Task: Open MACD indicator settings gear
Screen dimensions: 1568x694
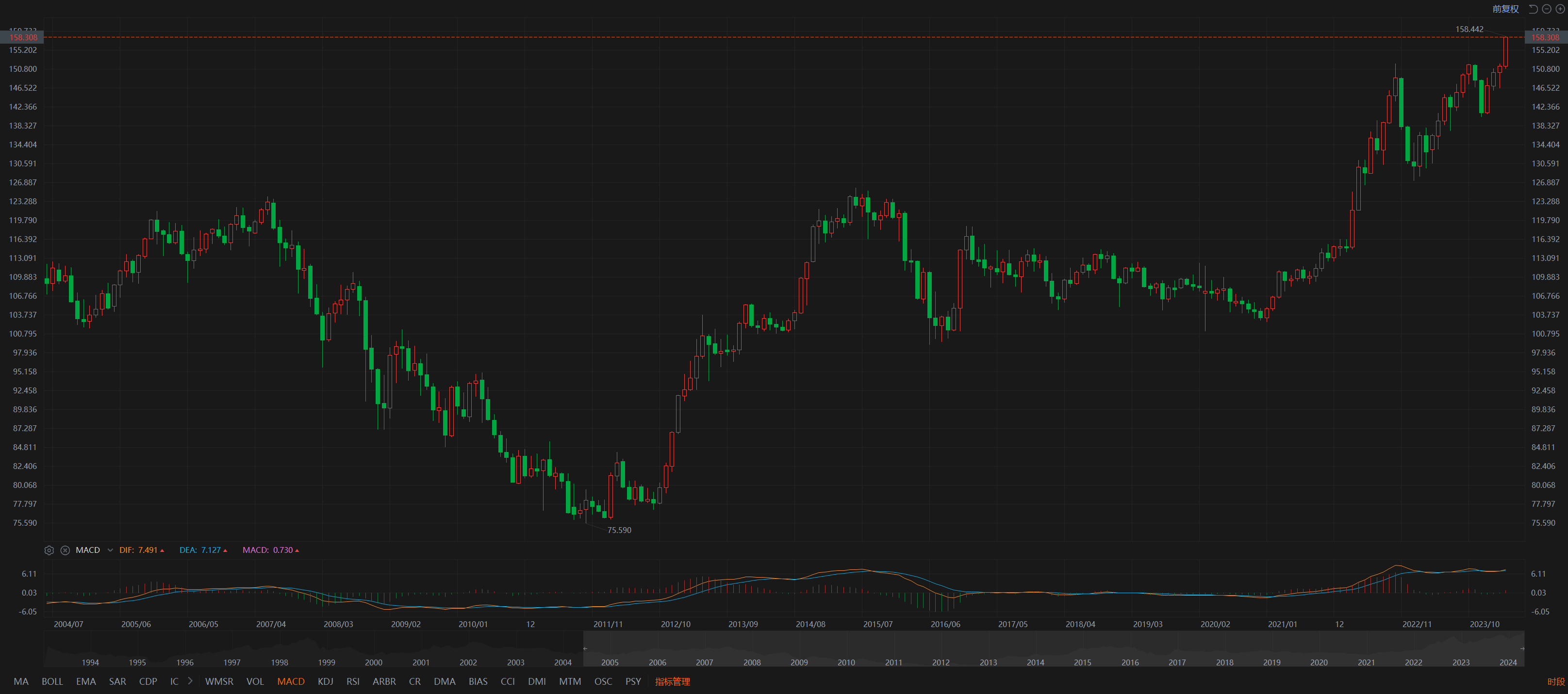Action: (50, 550)
